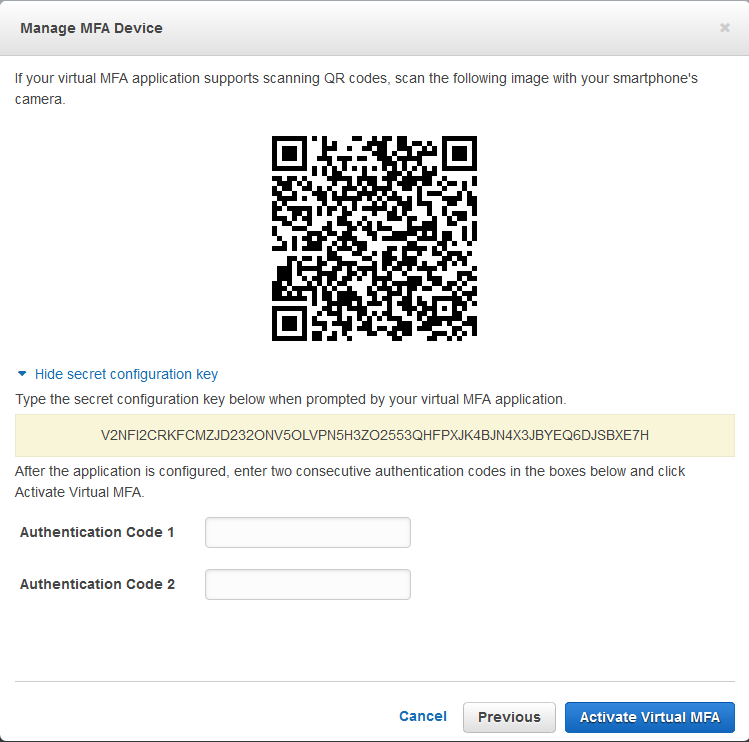Click the QR code image
749x742 pixels.
click(374, 238)
